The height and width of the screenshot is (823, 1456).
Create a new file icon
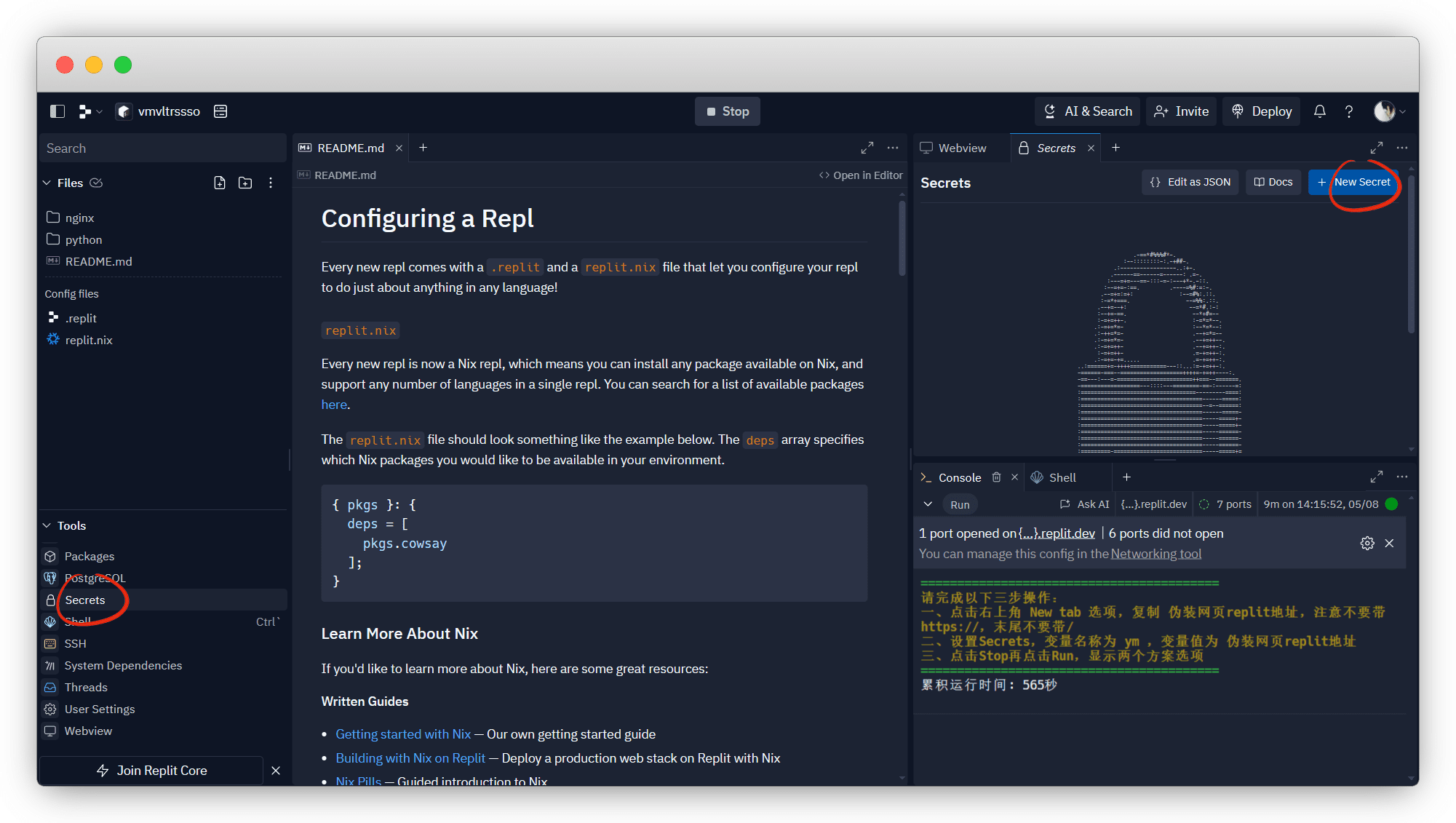pyautogui.click(x=219, y=183)
